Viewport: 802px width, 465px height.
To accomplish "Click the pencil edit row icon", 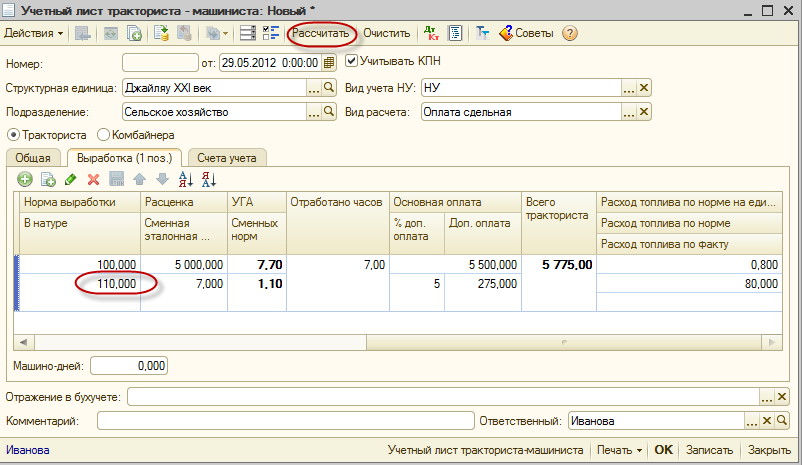I will [70, 179].
